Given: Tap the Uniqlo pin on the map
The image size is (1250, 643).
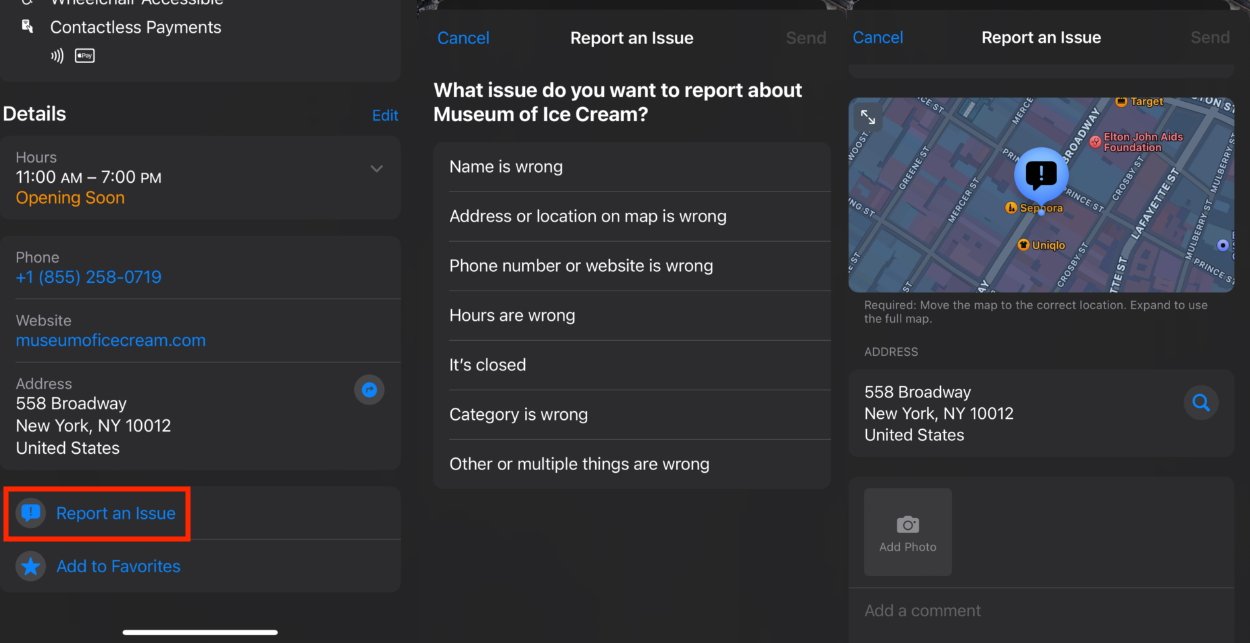Looking at the screenshot, I should (x=1025, y=244).
